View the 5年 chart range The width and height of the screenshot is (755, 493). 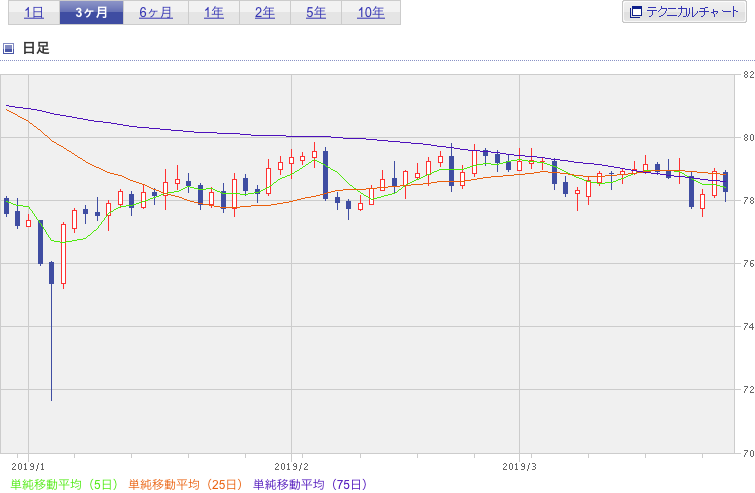pyautogui.click(x=316, y=13)
